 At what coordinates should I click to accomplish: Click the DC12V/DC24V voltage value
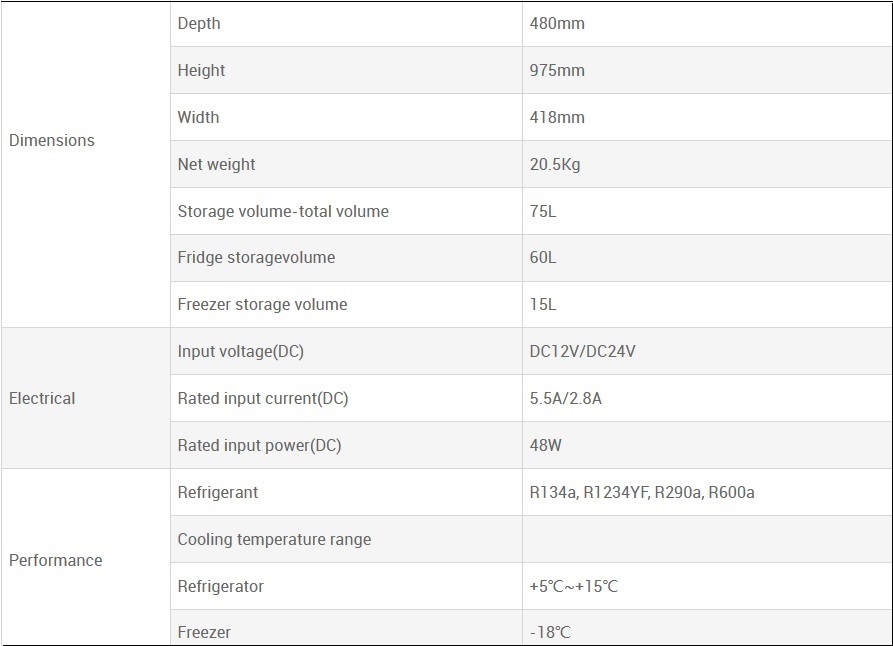[583, 351]
